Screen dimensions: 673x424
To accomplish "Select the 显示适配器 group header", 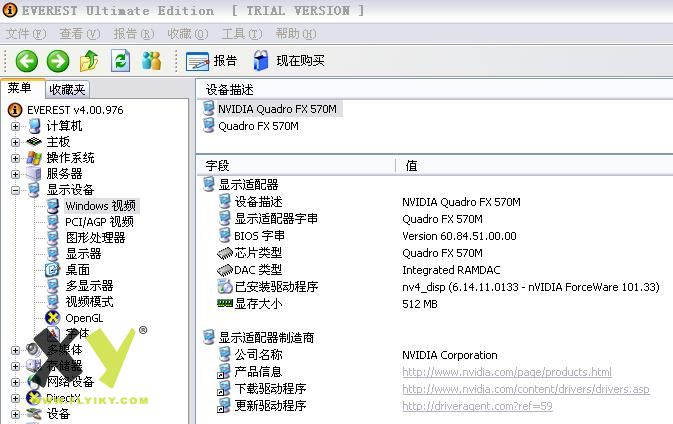I will (248, 185).
